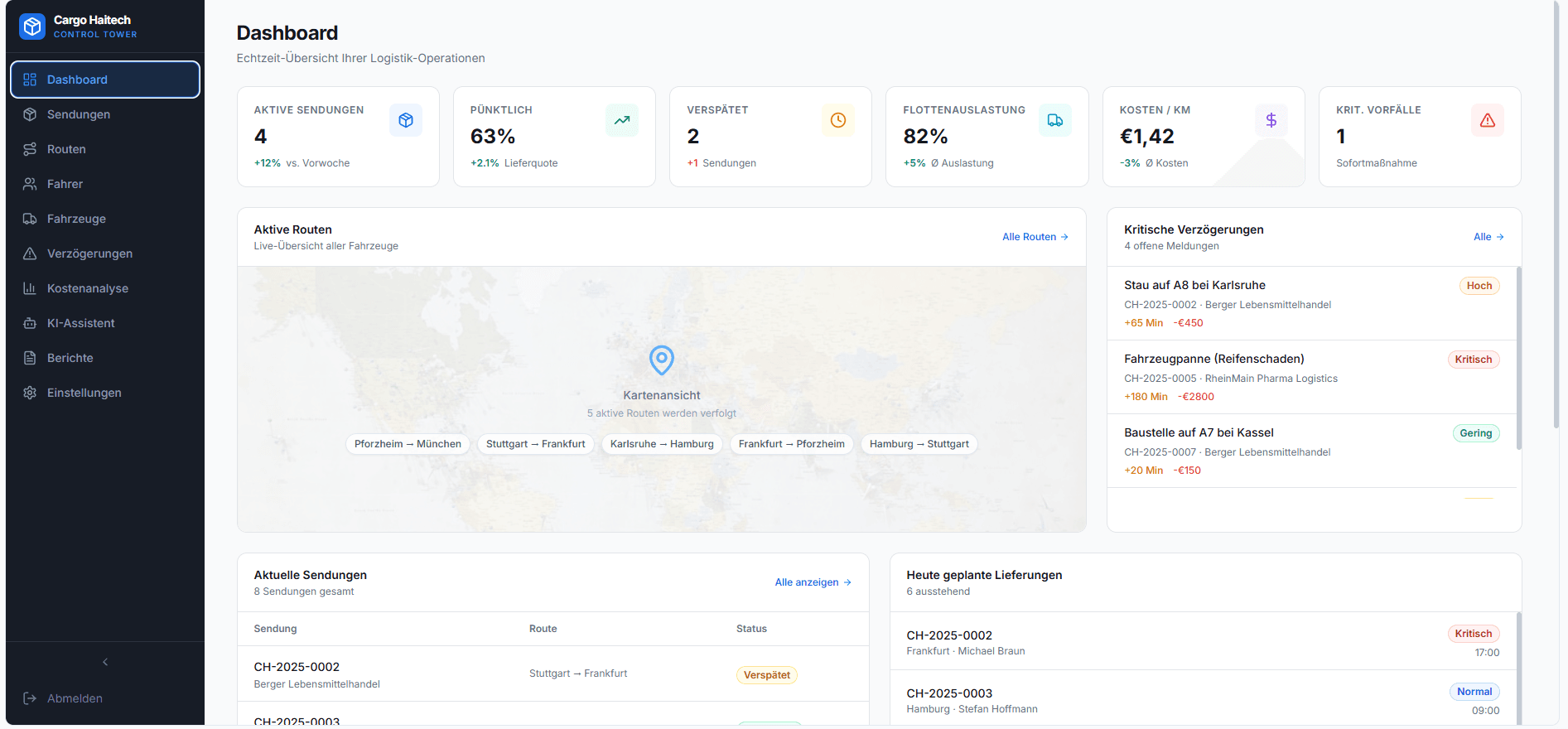Open the Stau auf A8 bei Karlsruhe delay
This screenshot has height=729, width=1568.
pyautogui.click(x=1312, y=303)
